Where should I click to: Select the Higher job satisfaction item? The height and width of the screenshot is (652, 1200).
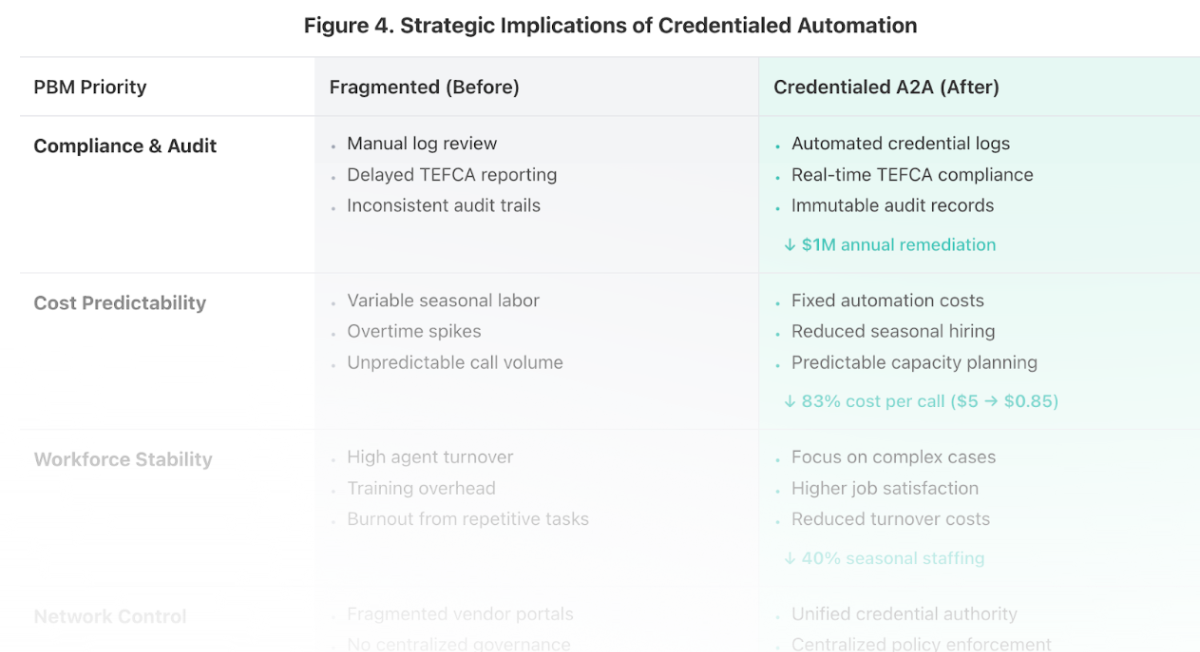click(885, 489)
